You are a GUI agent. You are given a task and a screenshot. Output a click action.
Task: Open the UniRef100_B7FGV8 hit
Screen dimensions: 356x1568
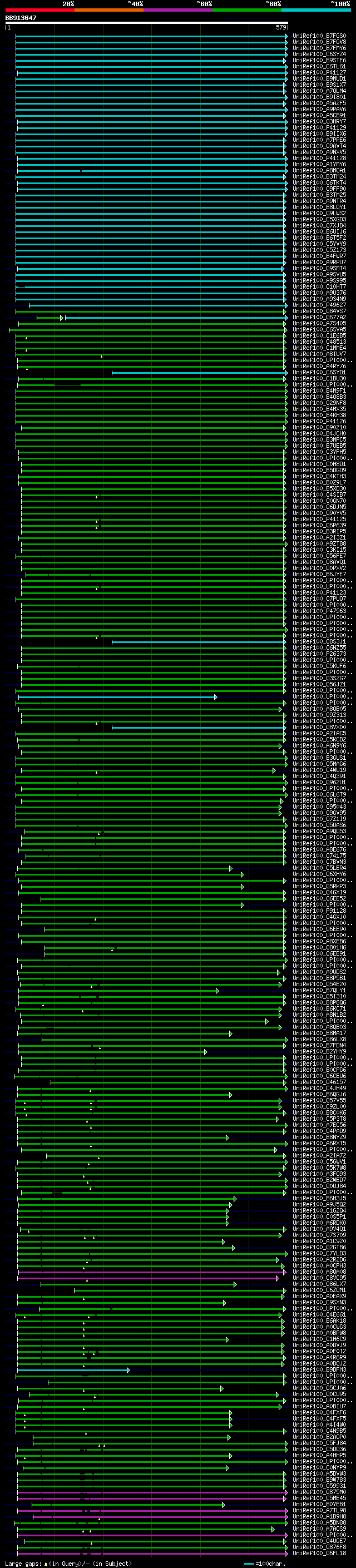click(x=319, y=42)
